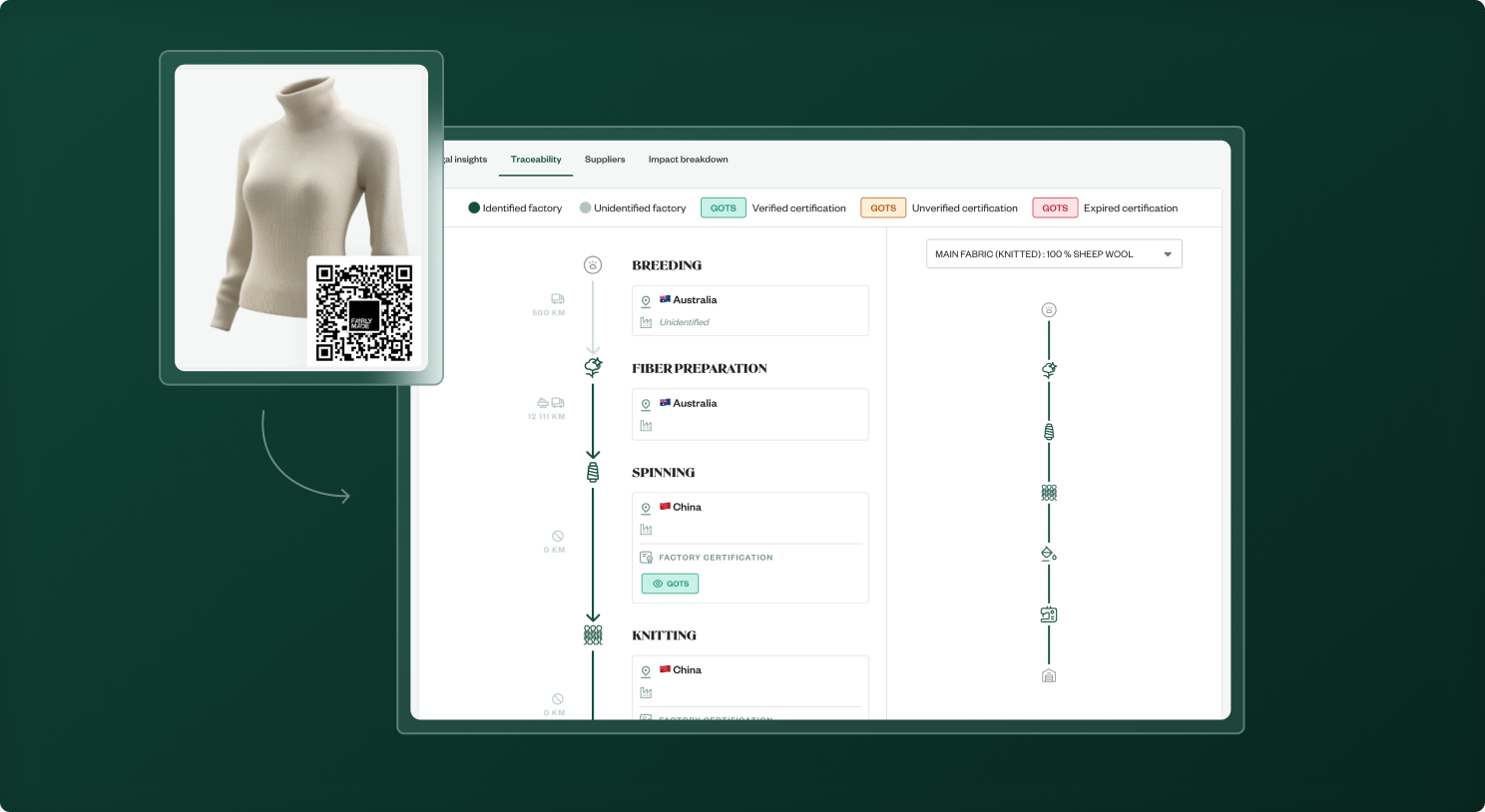The image size is (1485, 812).
Task: Click China in the Knitting card
Action: click(x=687, y=670)
